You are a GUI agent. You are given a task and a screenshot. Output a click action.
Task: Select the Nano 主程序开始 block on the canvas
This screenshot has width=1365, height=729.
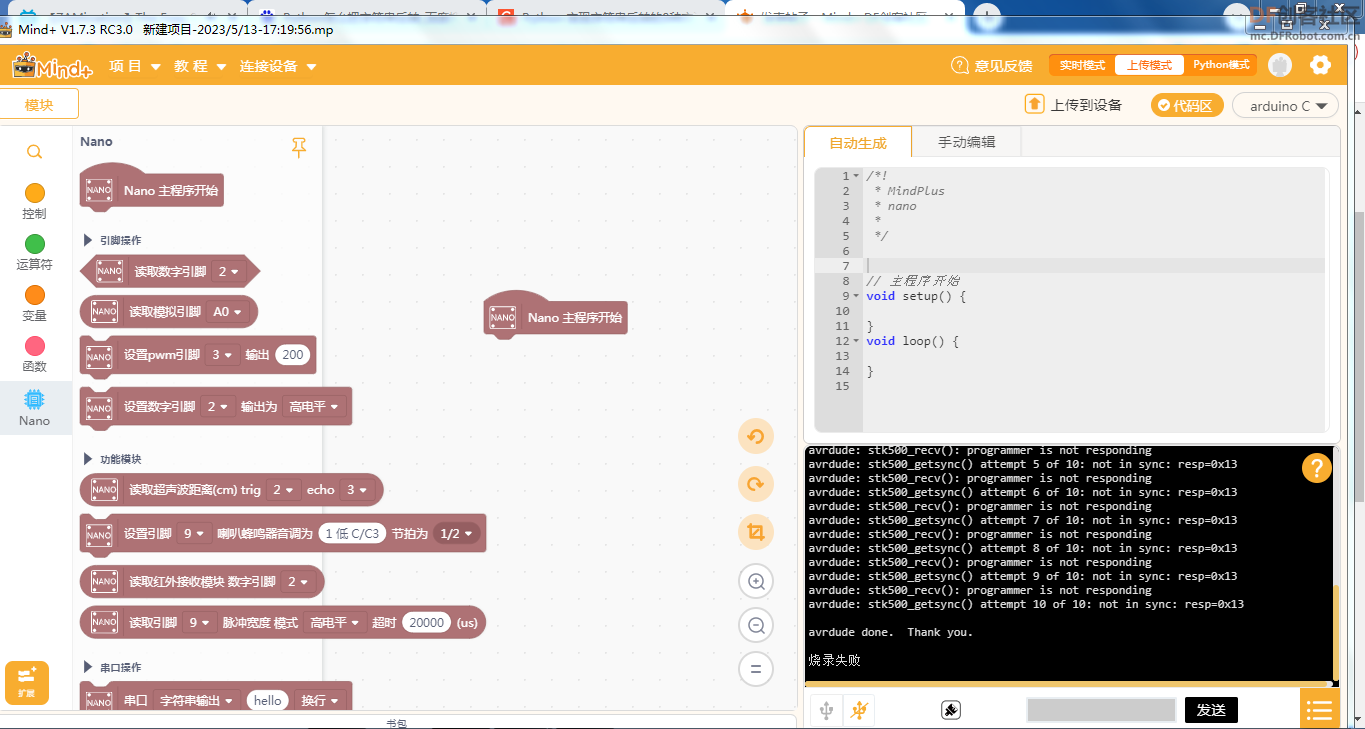coord(555,315)
